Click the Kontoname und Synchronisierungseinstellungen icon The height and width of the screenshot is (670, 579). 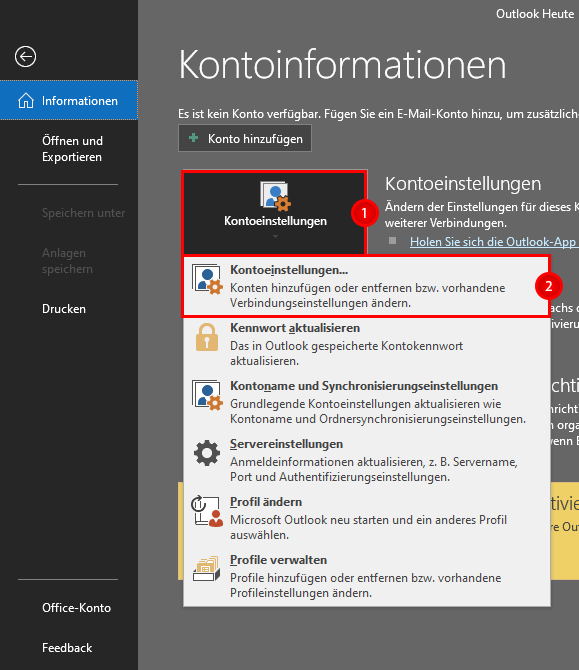coord(207,395)
